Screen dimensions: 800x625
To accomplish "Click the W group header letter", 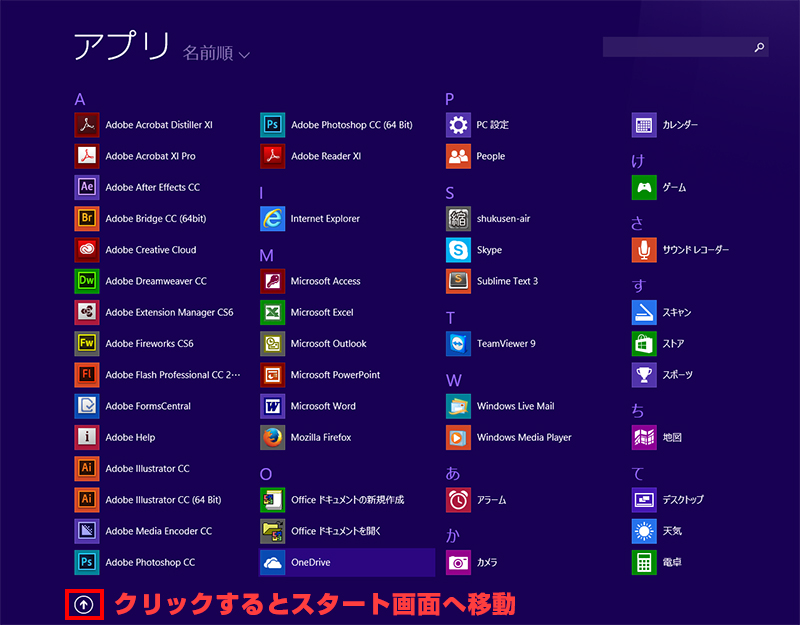I will [454, 380].
